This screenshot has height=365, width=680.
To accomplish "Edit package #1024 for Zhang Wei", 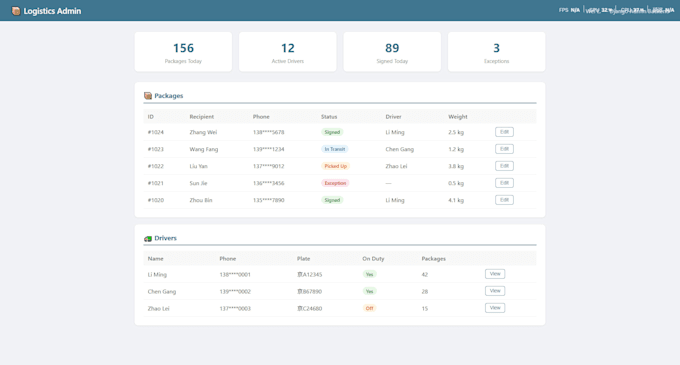I will [x=504, y=132].
